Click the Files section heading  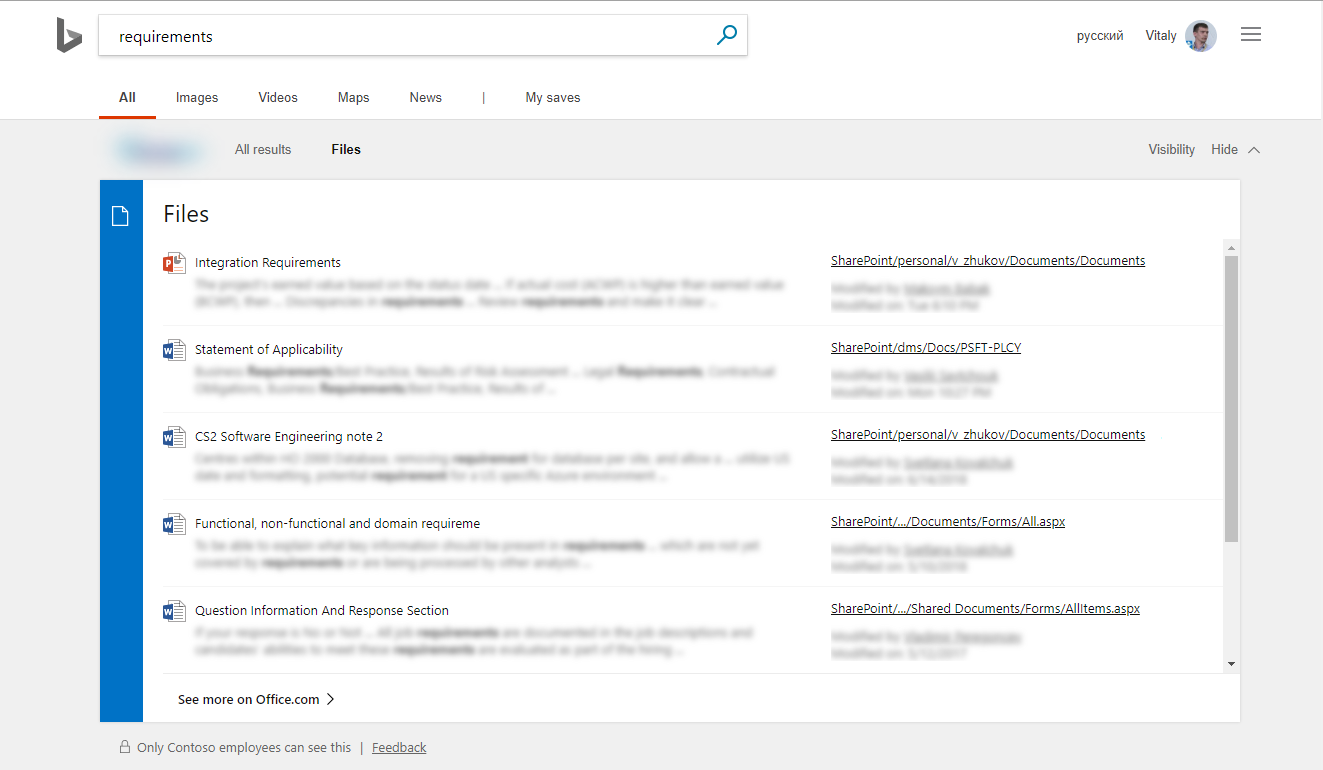186,214
